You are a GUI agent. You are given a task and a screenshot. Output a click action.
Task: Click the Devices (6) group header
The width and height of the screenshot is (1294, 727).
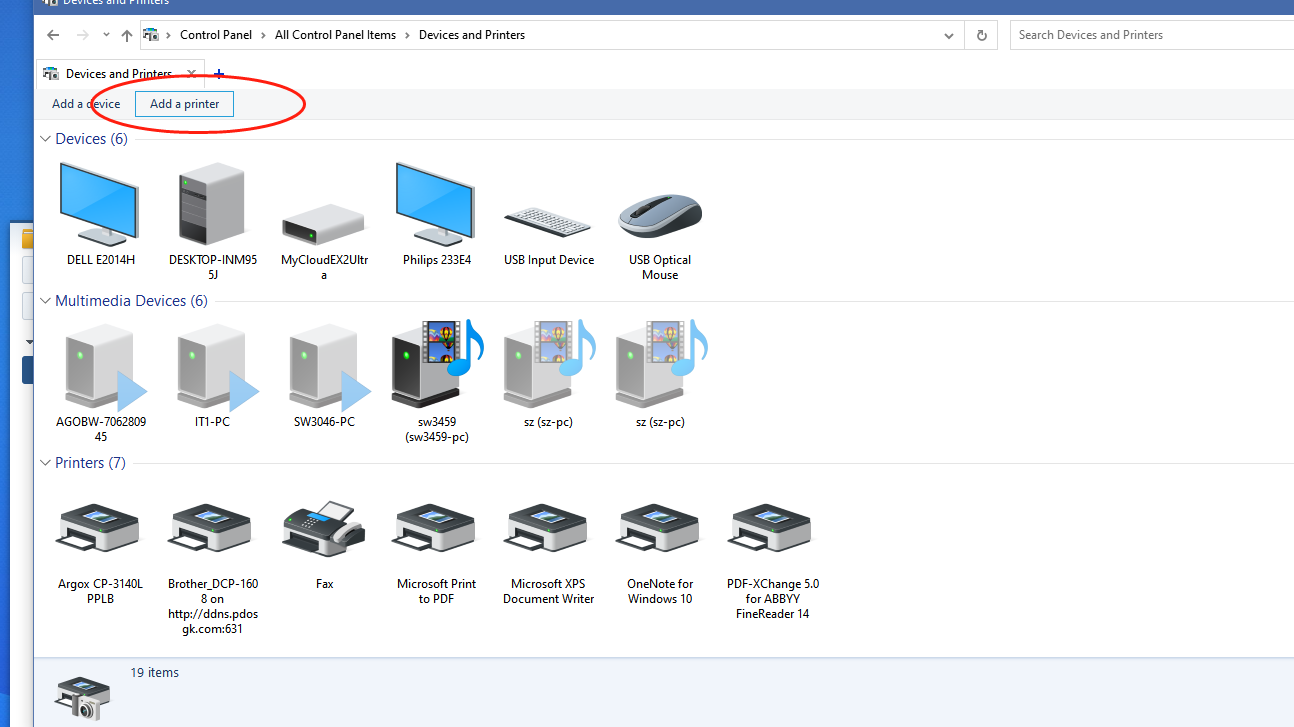pyautogui.click(x=91, y=139)
